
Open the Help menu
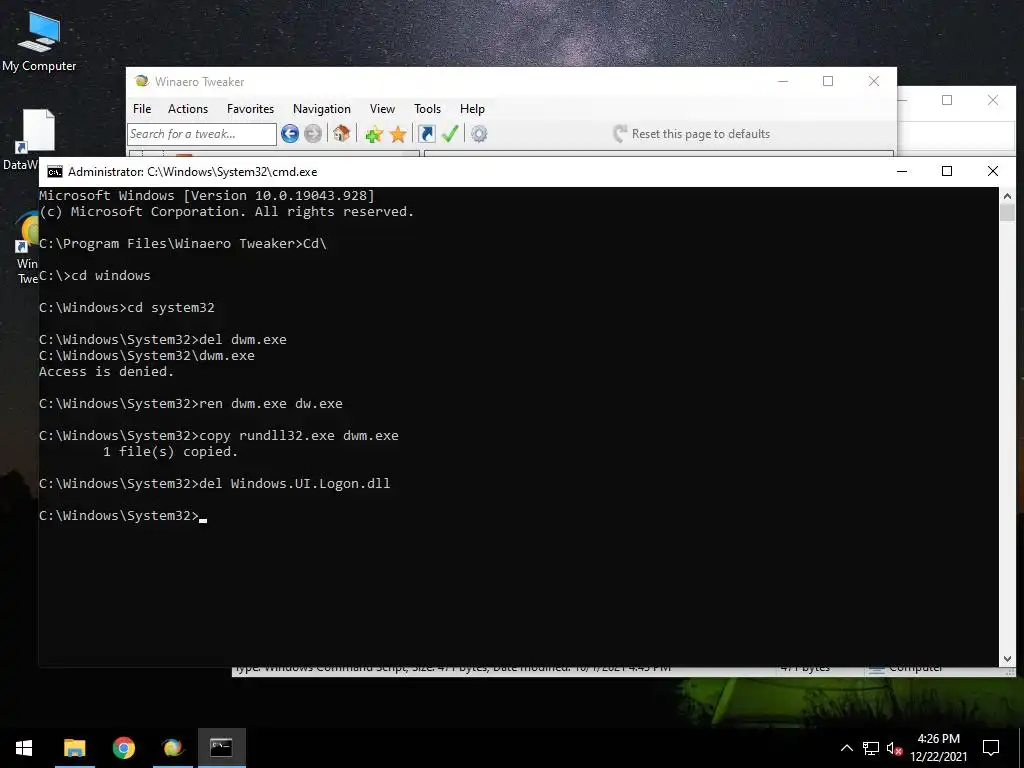pyautogui.click(x=472, y=109)
